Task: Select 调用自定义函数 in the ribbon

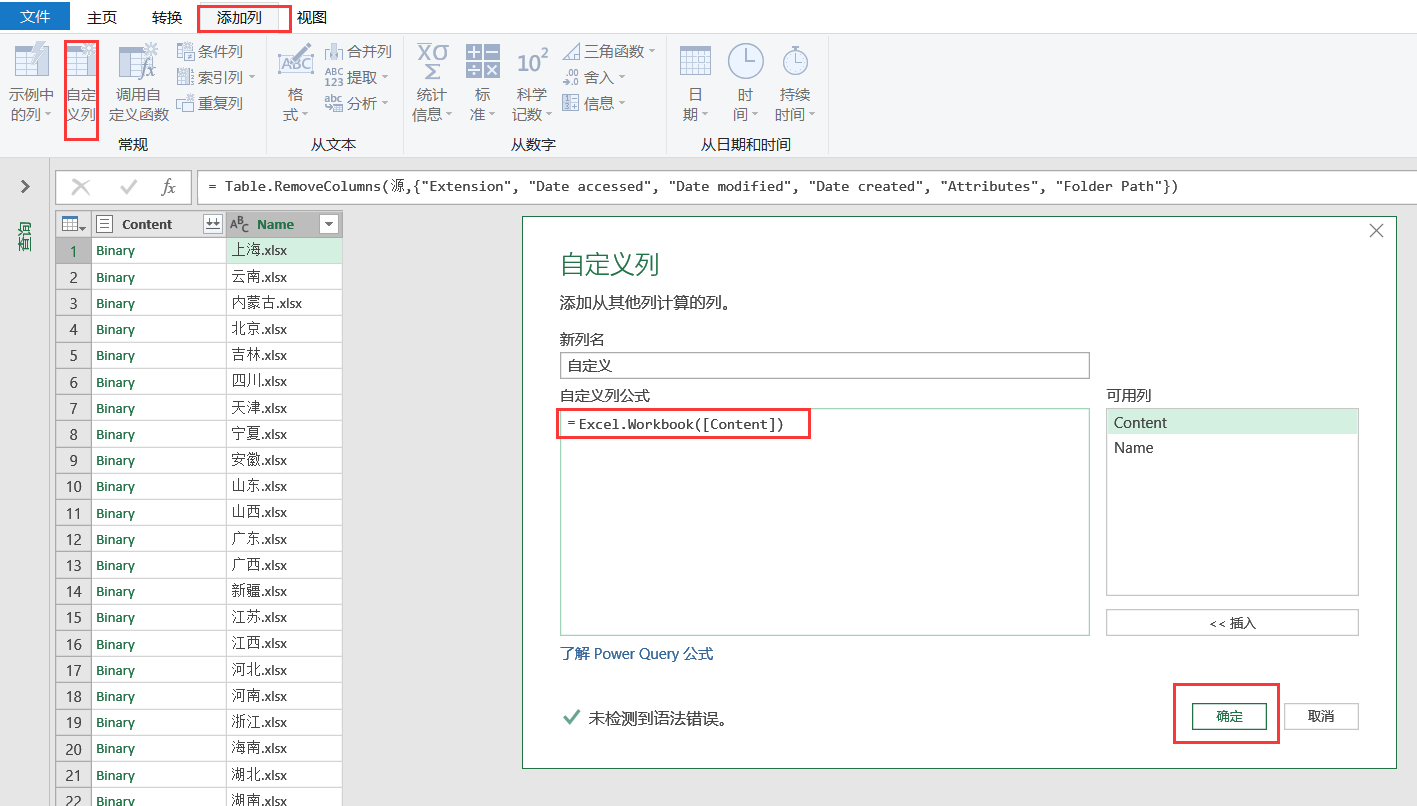Action: pos(139,83)
